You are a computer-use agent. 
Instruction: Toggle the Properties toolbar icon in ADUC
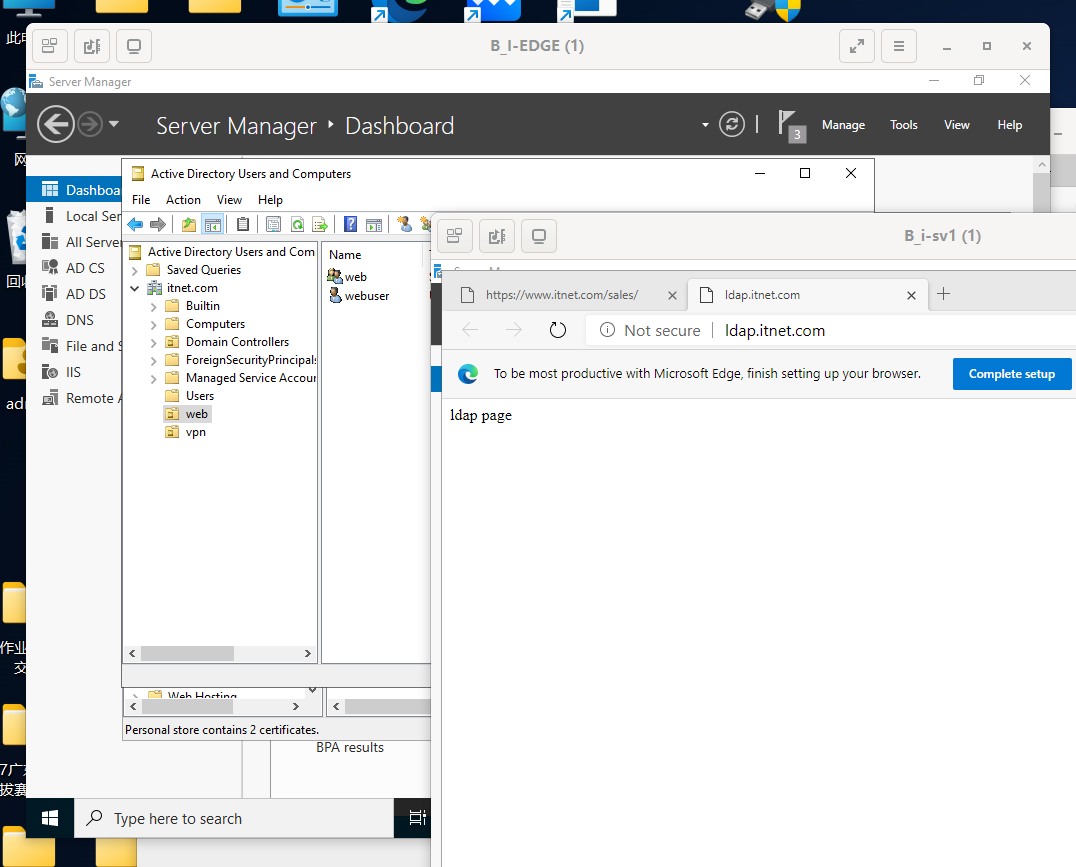[273, 224]
